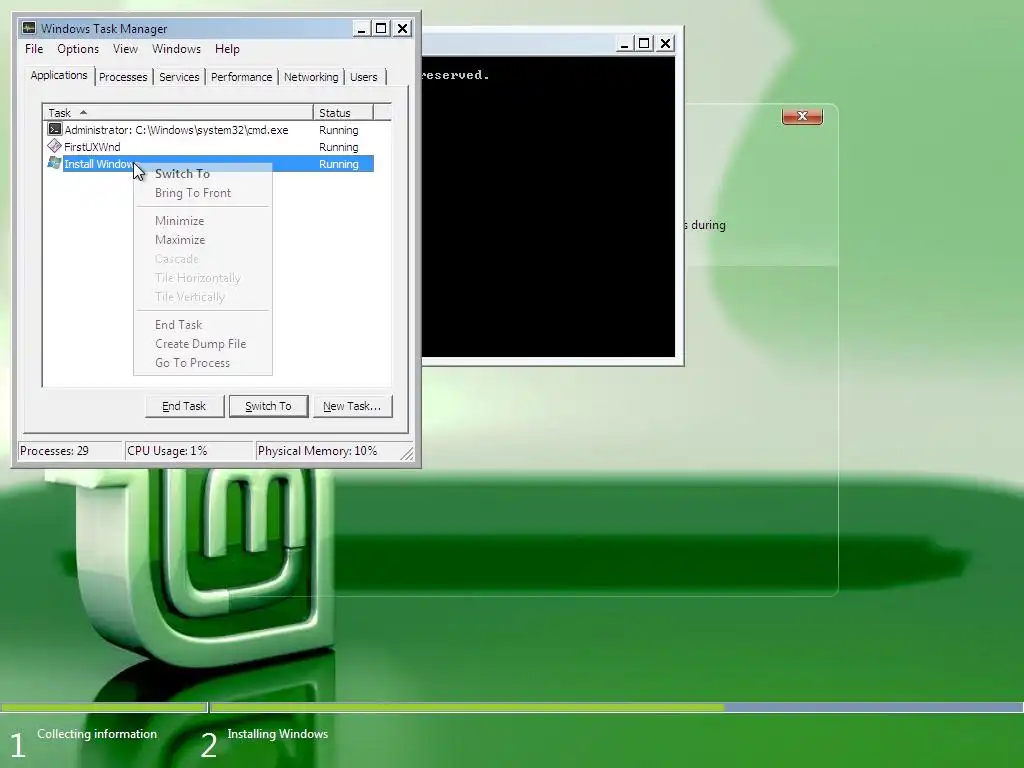Click the Task Manager title bar icon
This screenshot has width=1024, height=768.
coord(29,28)
